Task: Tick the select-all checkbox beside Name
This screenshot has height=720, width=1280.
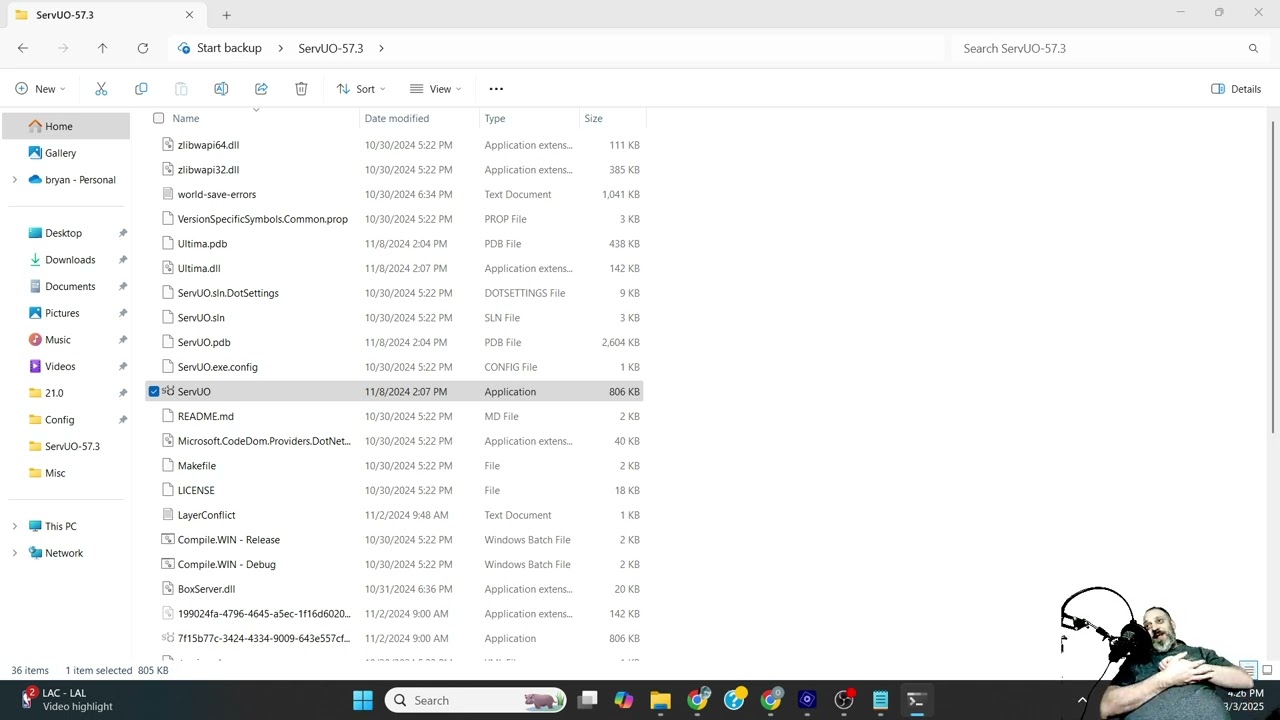Action: 158,118
